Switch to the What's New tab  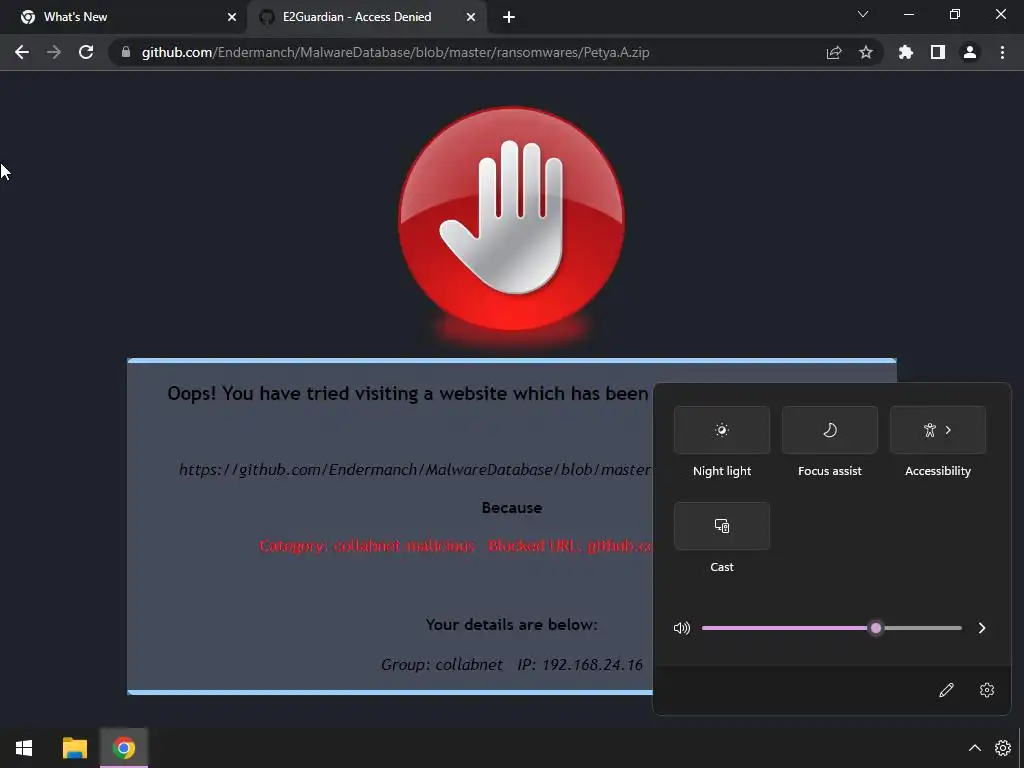(x=124, y=17)
